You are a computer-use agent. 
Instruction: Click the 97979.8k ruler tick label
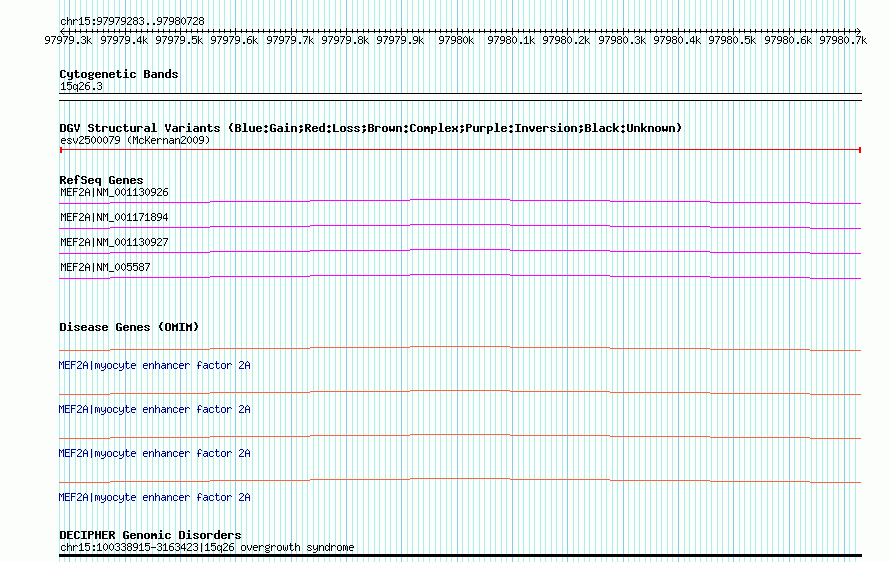pyautogui.click(x=345, y=40)
